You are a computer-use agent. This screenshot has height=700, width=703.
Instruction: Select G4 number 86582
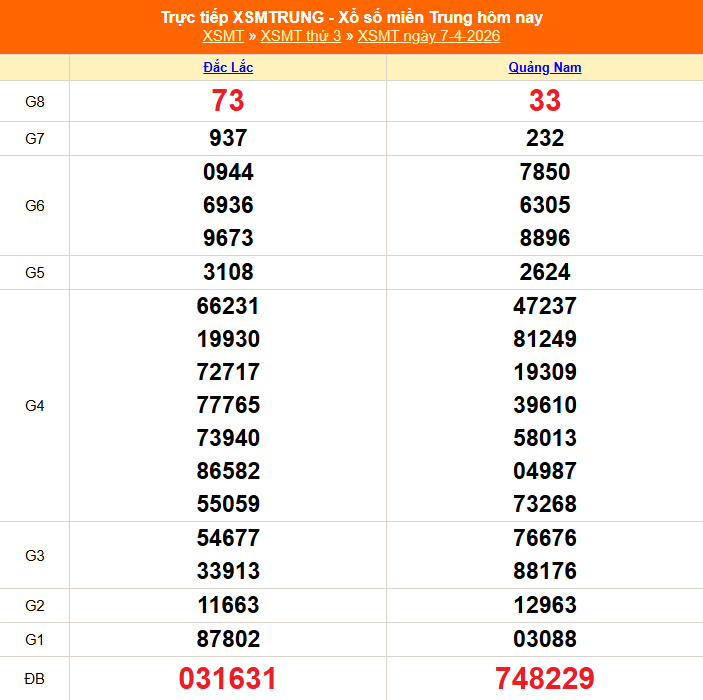point(228,471)
